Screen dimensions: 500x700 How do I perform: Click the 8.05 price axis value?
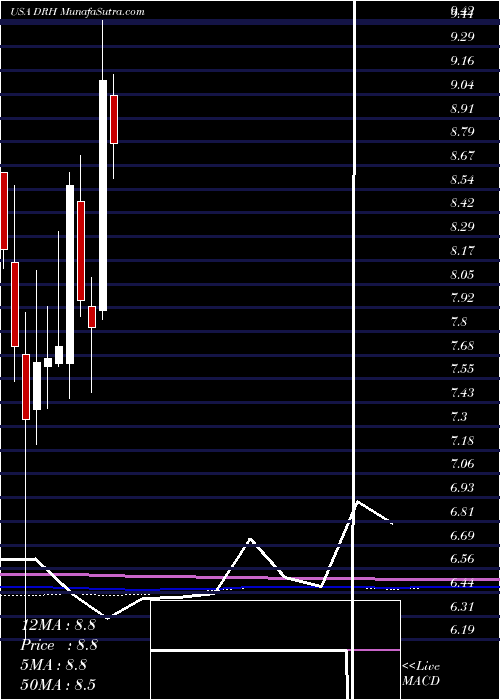[462, 274]
